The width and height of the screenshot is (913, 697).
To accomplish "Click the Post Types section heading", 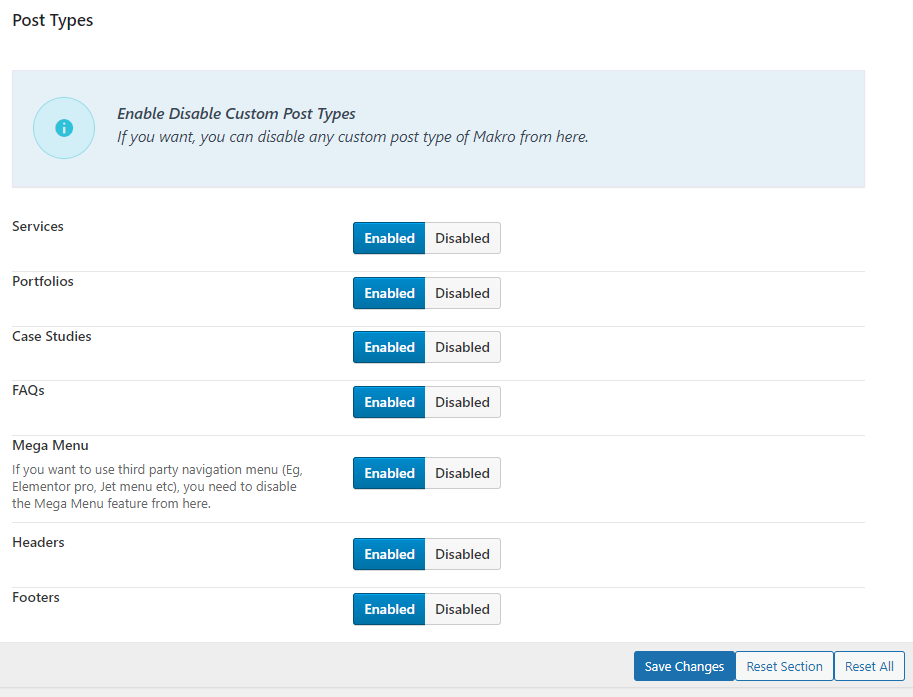I will pyautogui.click(x=53, y=20).
